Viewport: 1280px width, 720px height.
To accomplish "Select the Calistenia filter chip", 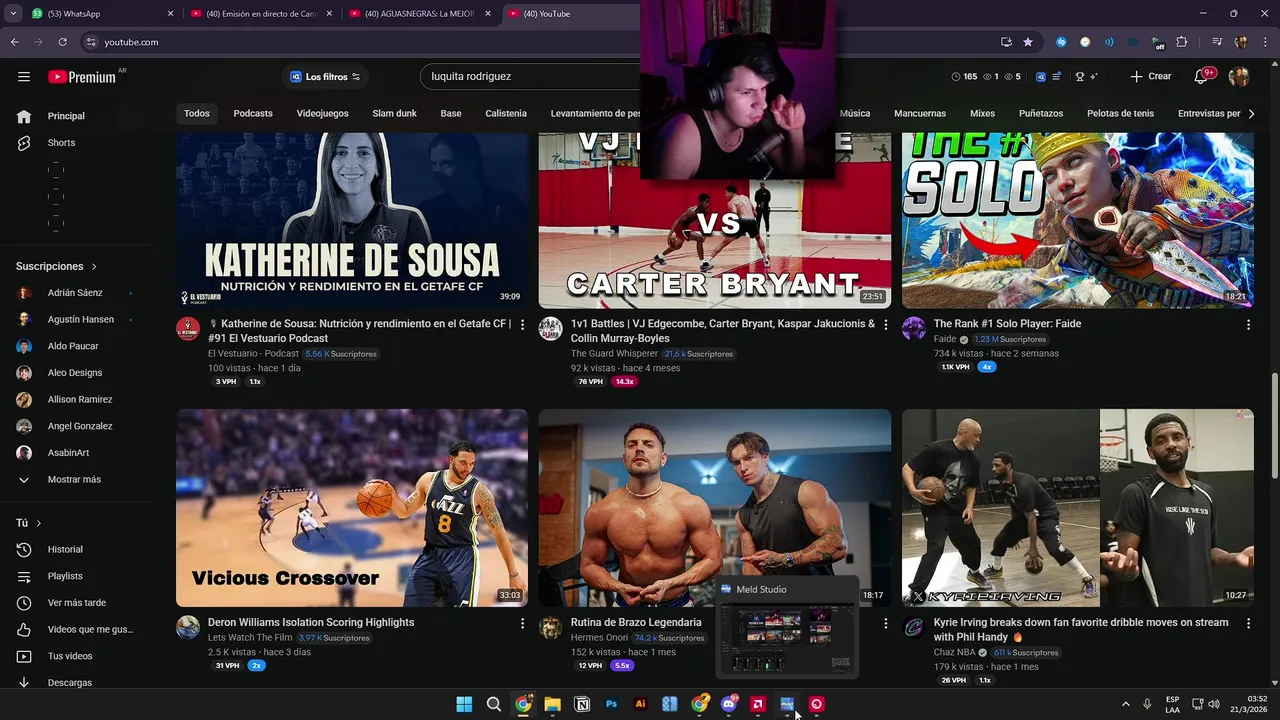I will click(506, 114).
